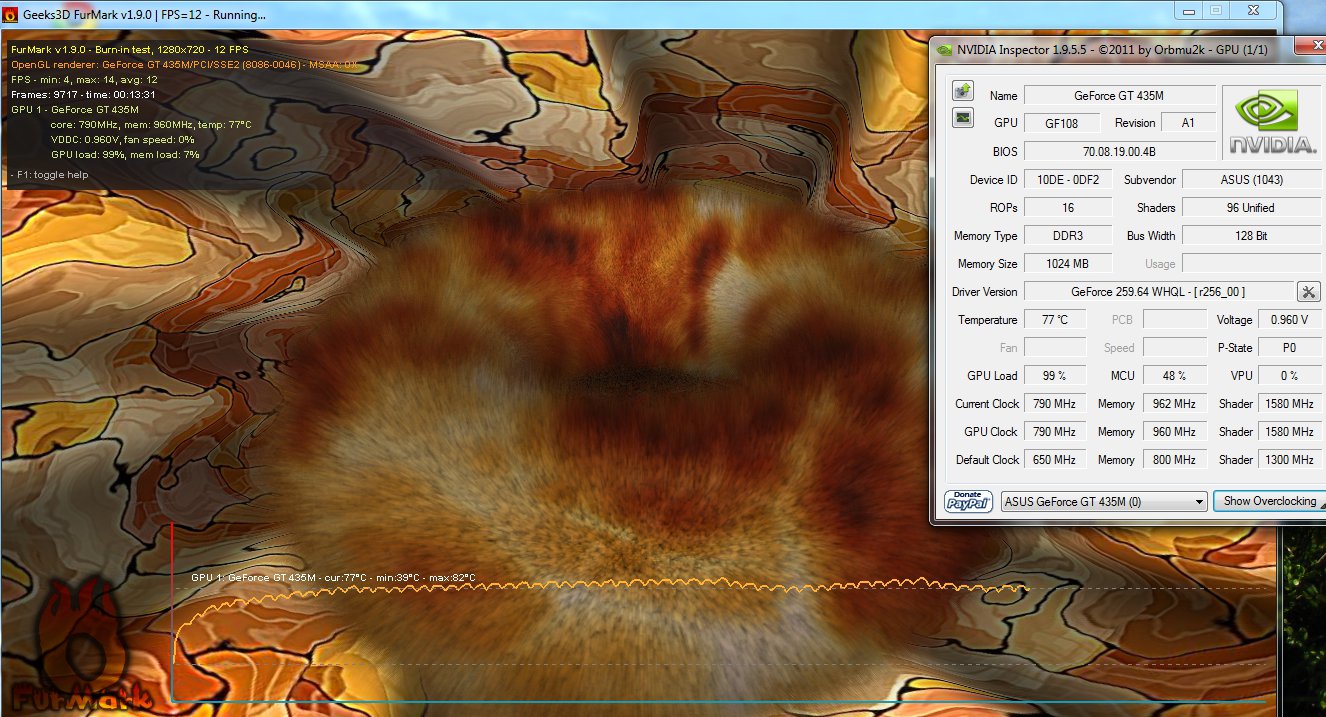Open the ASUS GeForce GT 435M dropdown
This screenshot has width=1326, height=717.
click(x=1104, y=502)
